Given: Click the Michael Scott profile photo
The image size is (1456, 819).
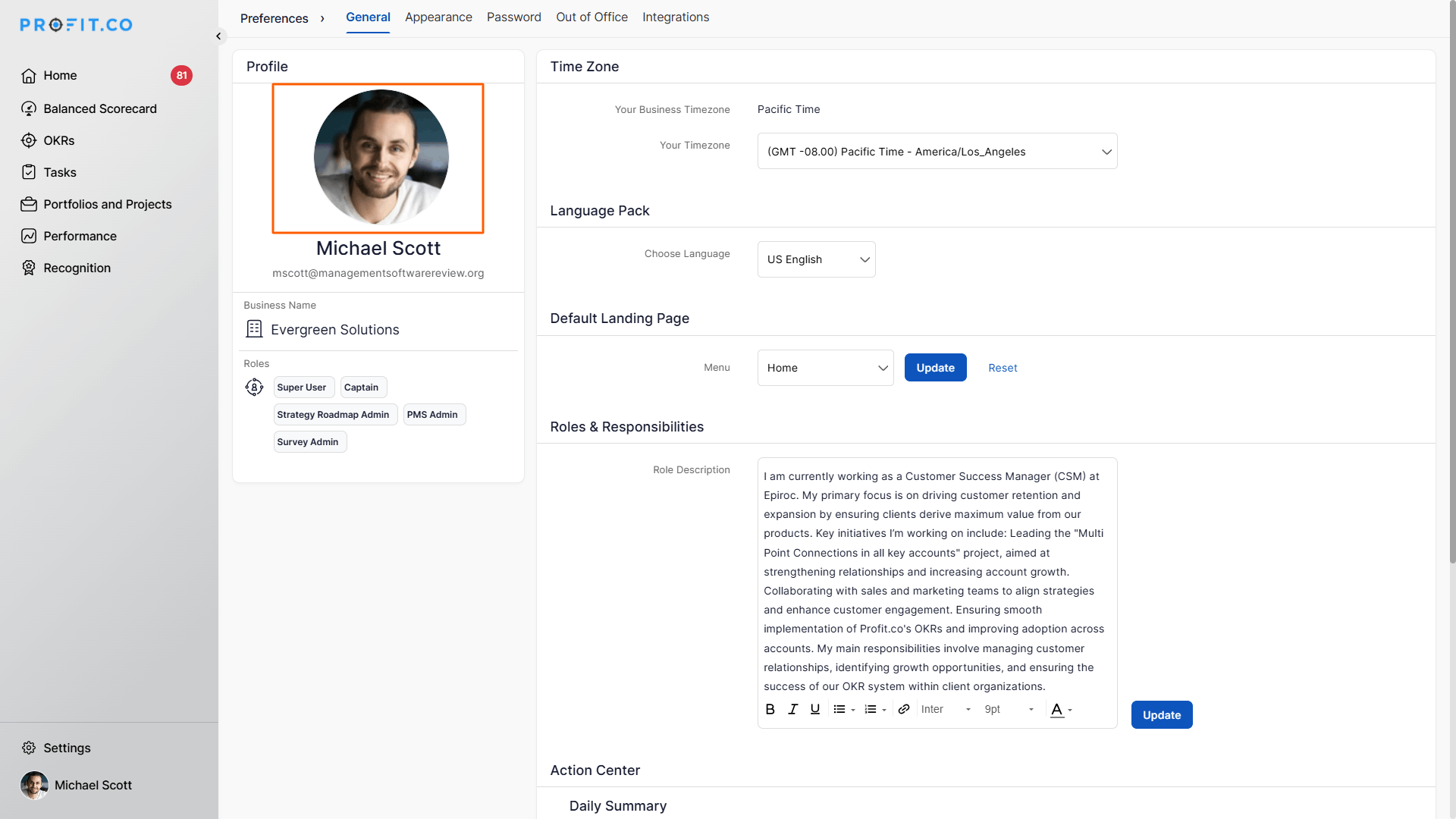Looking at the screenshot, I should pyautogui.click(x=381, y=157).
